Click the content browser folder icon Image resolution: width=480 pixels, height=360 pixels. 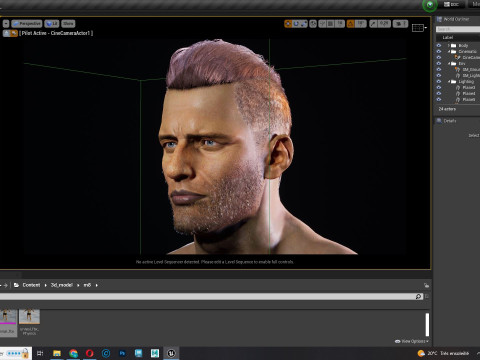(x=16, y=285)
